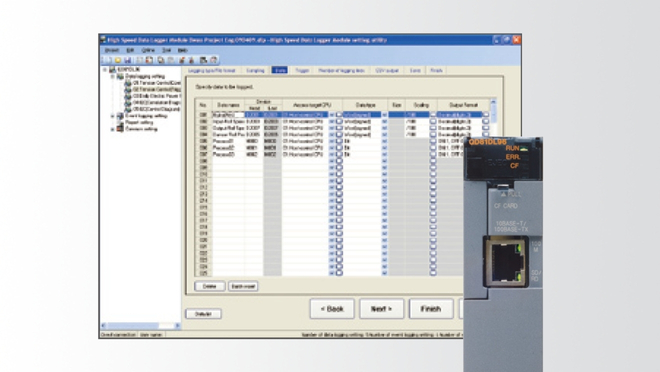This screenshot has height=372, width=660.
Task: Click the data name input field in row 001
Action: coord(228,114)
